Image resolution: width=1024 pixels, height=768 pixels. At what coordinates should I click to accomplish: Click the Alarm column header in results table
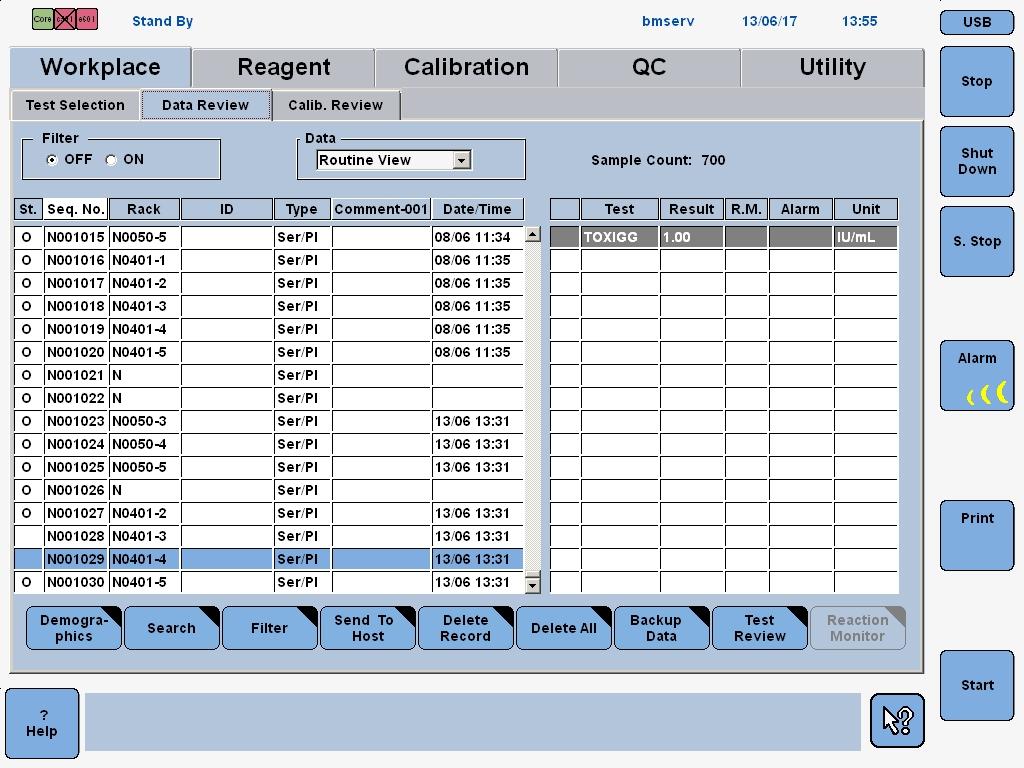tap(801, 209)
